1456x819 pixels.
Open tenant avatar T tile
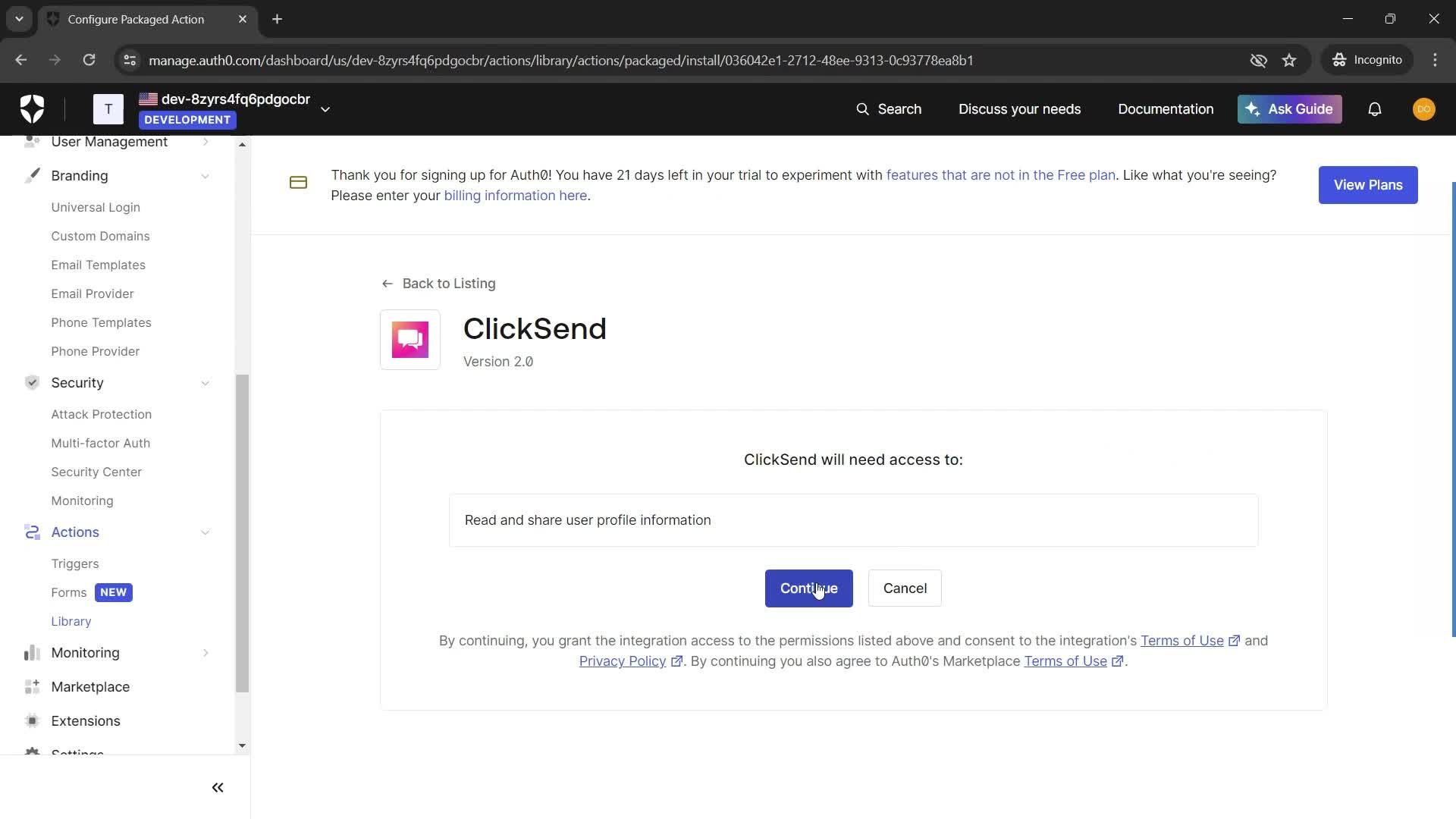point(108,109)
